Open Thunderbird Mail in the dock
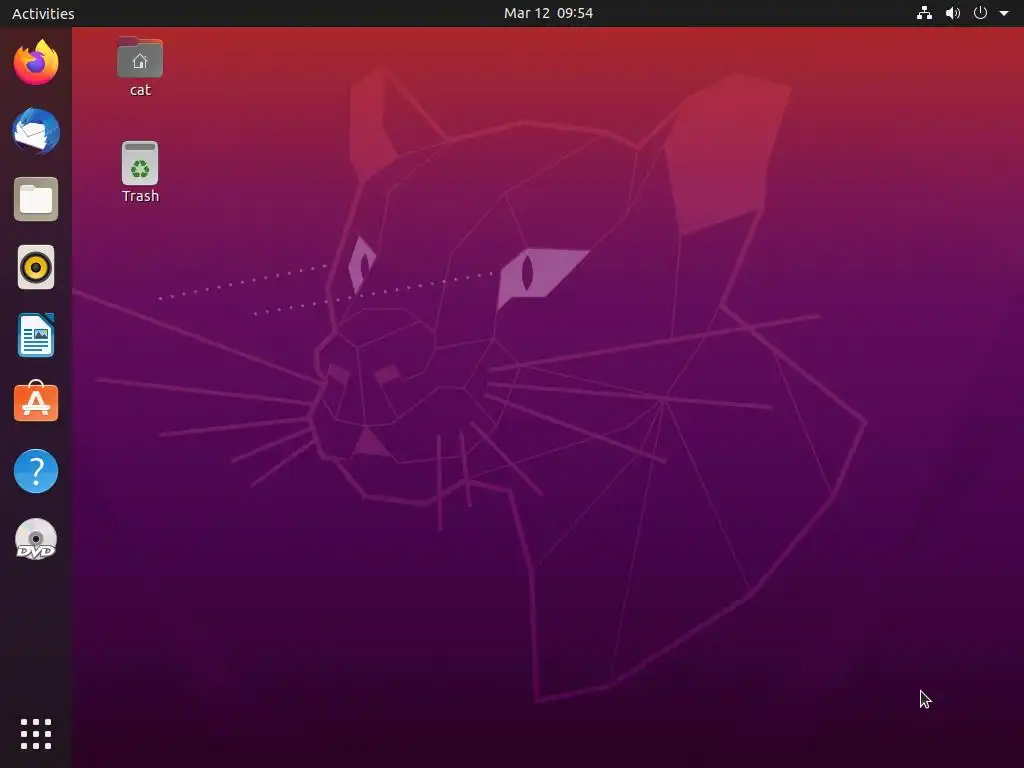Screen dimensions: 1024x768 coord(36,131)
